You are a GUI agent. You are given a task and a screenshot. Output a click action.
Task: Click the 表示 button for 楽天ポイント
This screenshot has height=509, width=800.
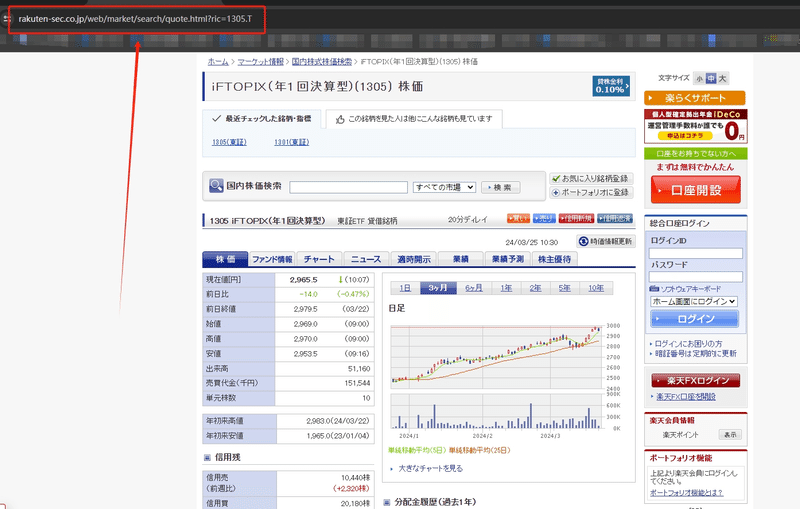pos(730,435)
